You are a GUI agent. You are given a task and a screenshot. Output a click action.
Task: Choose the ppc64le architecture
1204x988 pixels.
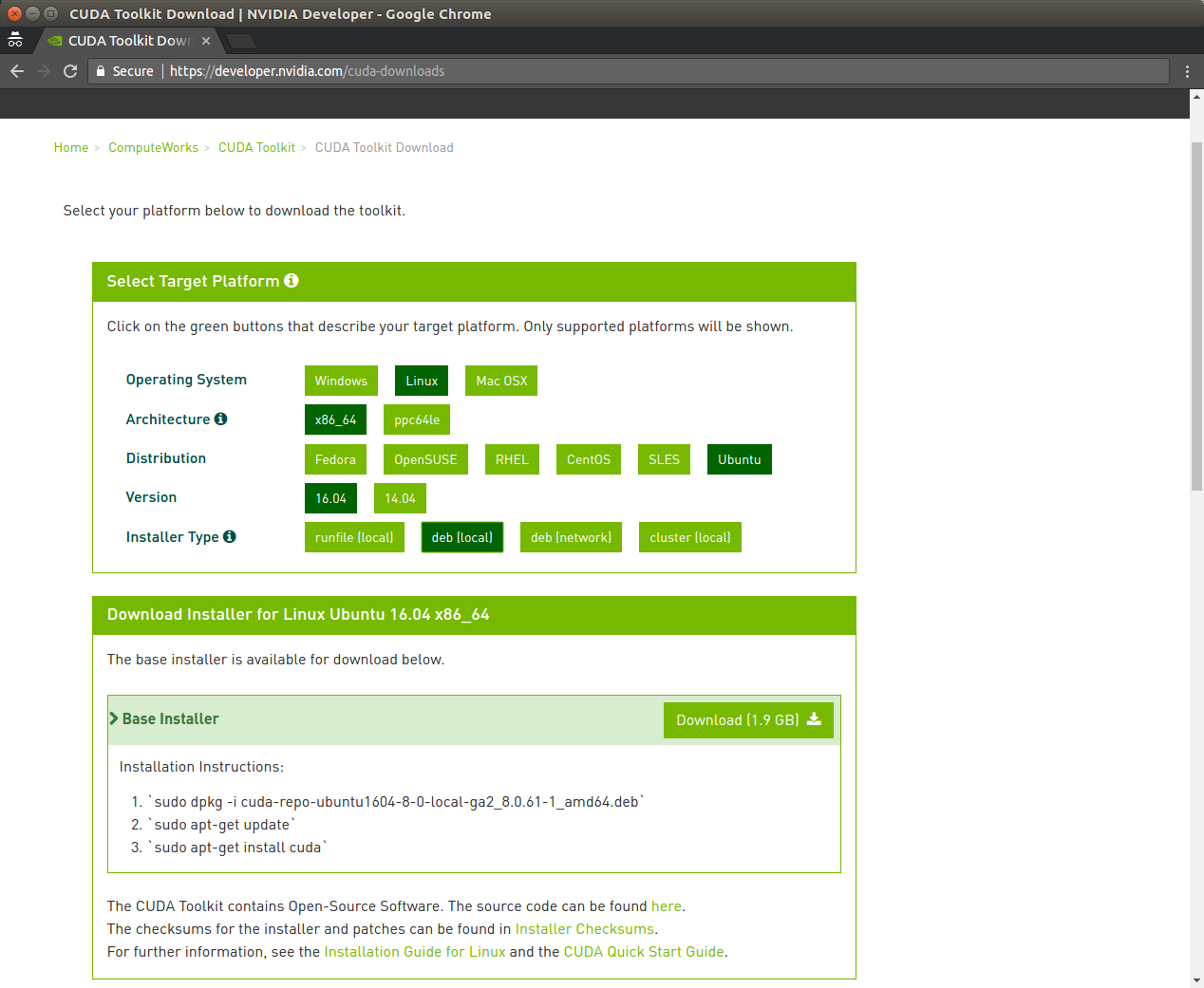point(417,419)
